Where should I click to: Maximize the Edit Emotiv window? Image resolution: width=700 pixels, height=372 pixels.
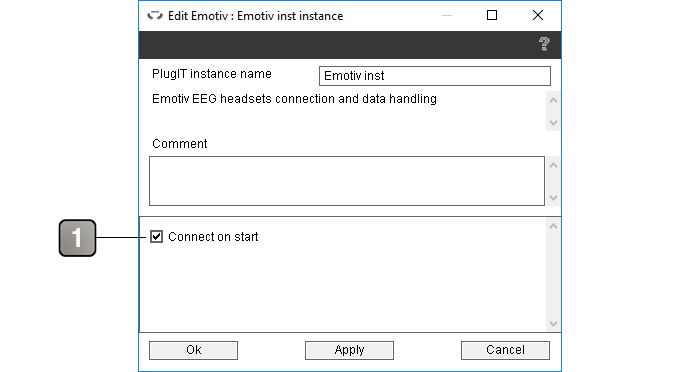(492, 16)
